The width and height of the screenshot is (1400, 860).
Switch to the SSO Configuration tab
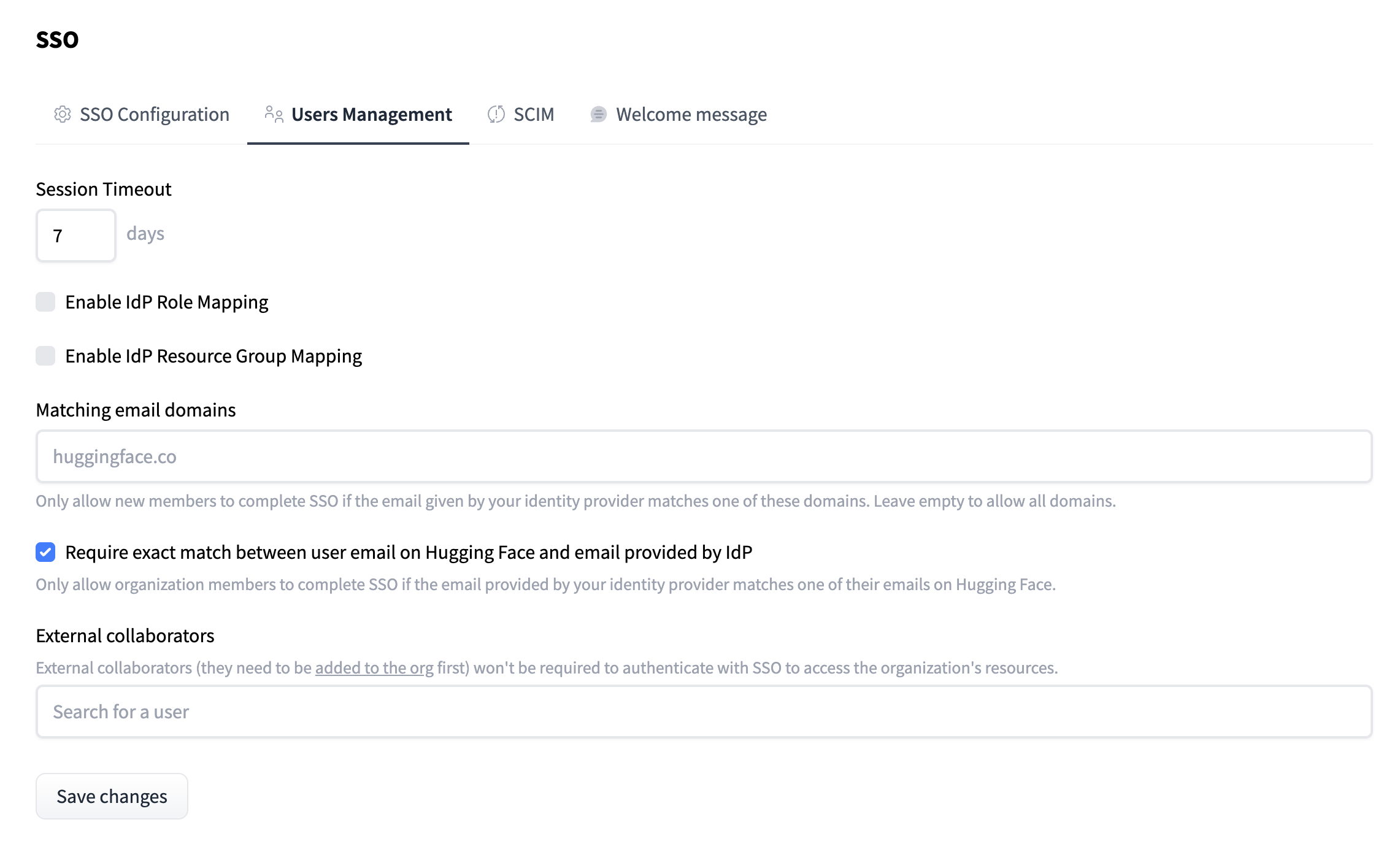coord(154,115)
